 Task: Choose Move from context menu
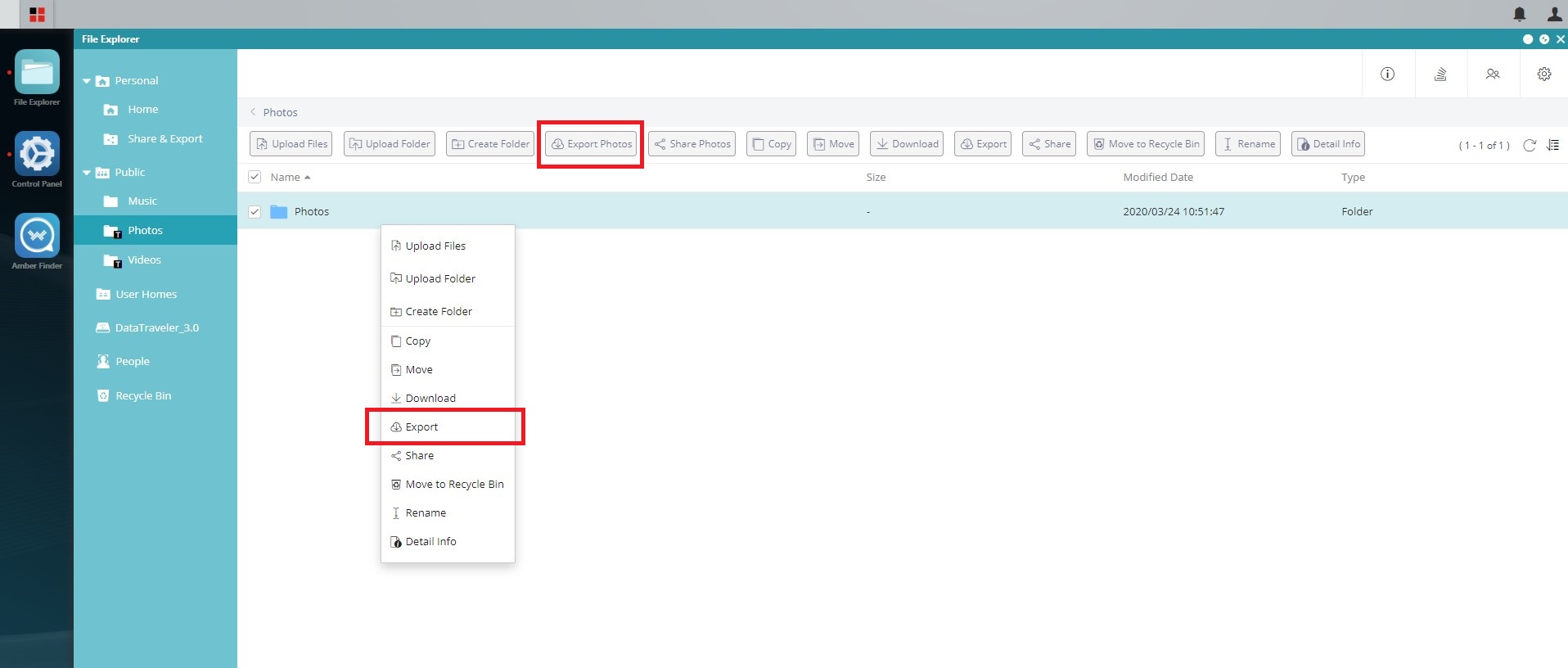coord(448,369)
